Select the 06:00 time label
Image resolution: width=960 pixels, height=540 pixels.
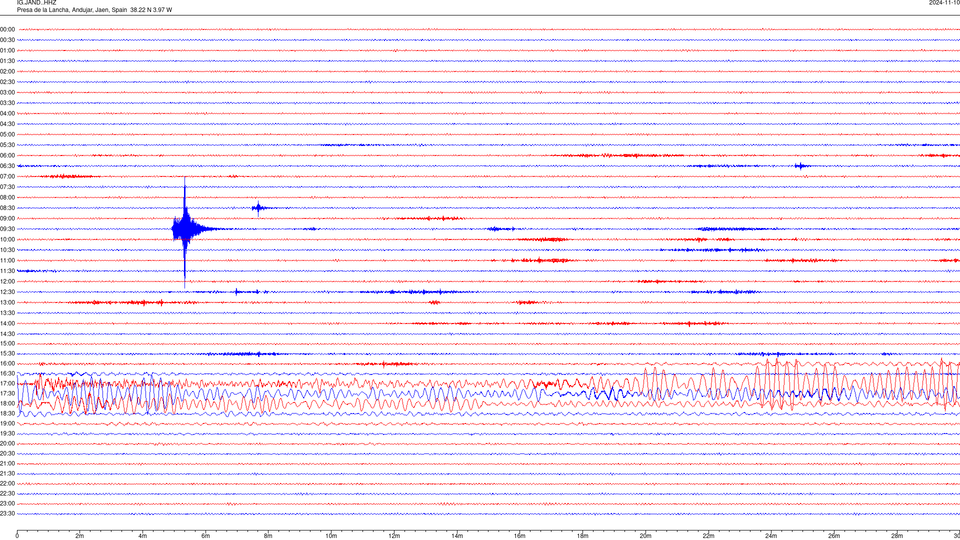7,156
